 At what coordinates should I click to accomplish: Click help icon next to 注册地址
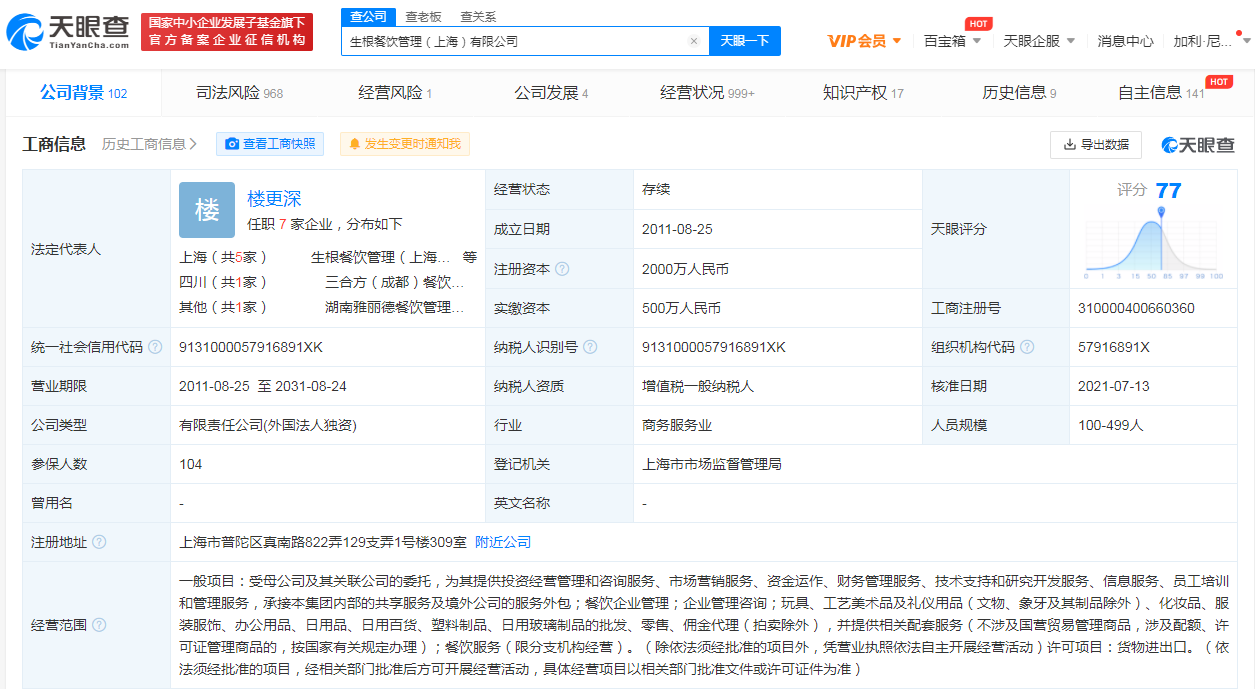(x=99, y=542)
